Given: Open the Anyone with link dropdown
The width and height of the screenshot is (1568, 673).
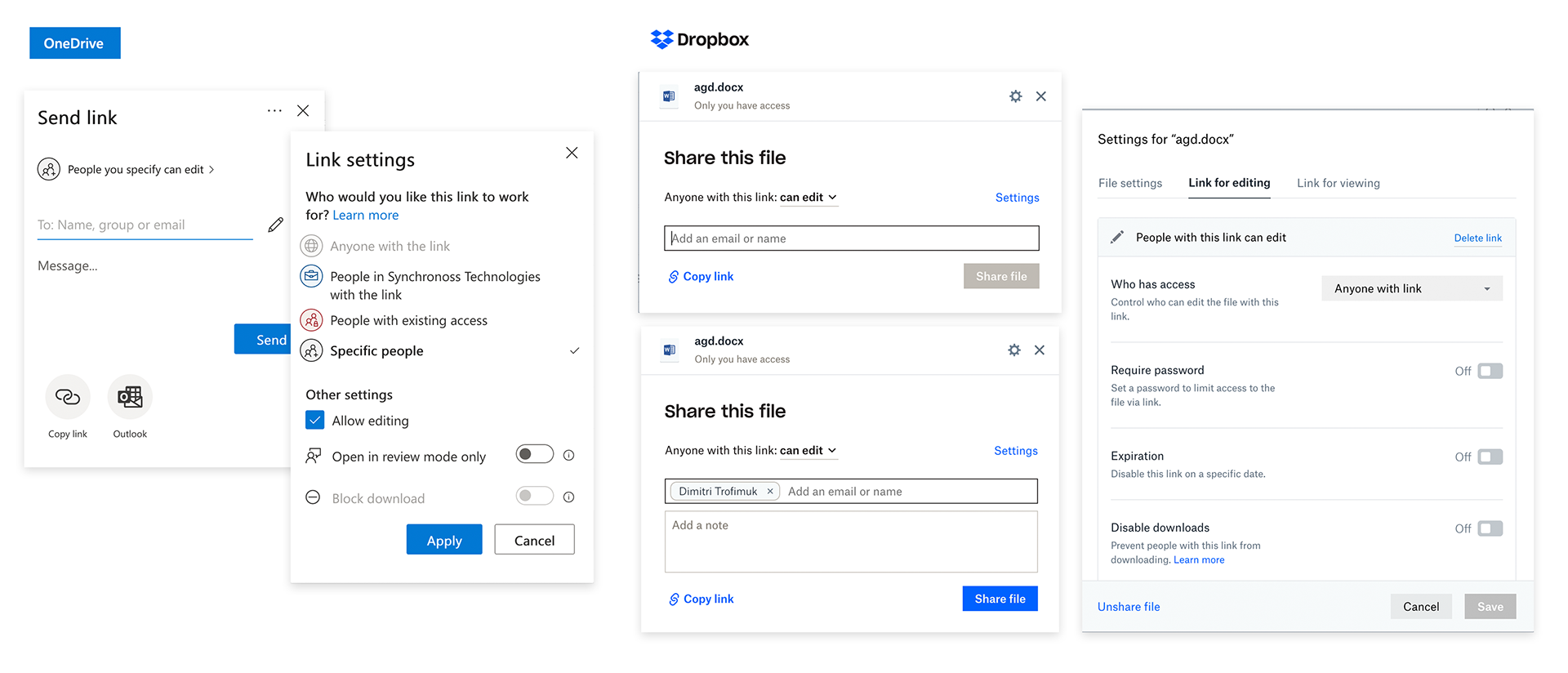Looking at the screenshot, I should tap(1412, 288).
